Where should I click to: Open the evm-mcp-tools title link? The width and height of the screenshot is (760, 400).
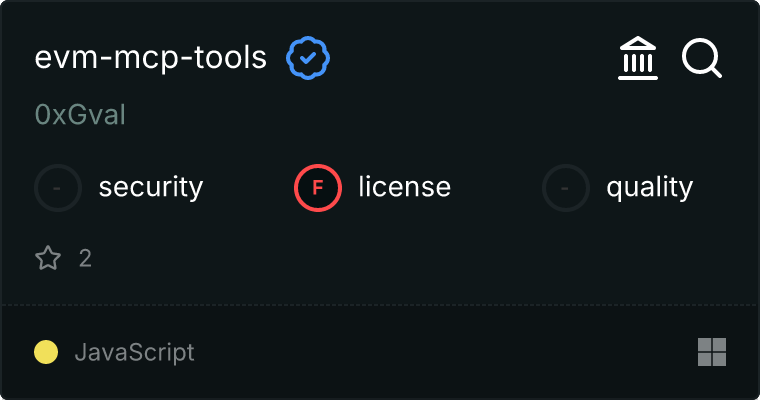151,58
